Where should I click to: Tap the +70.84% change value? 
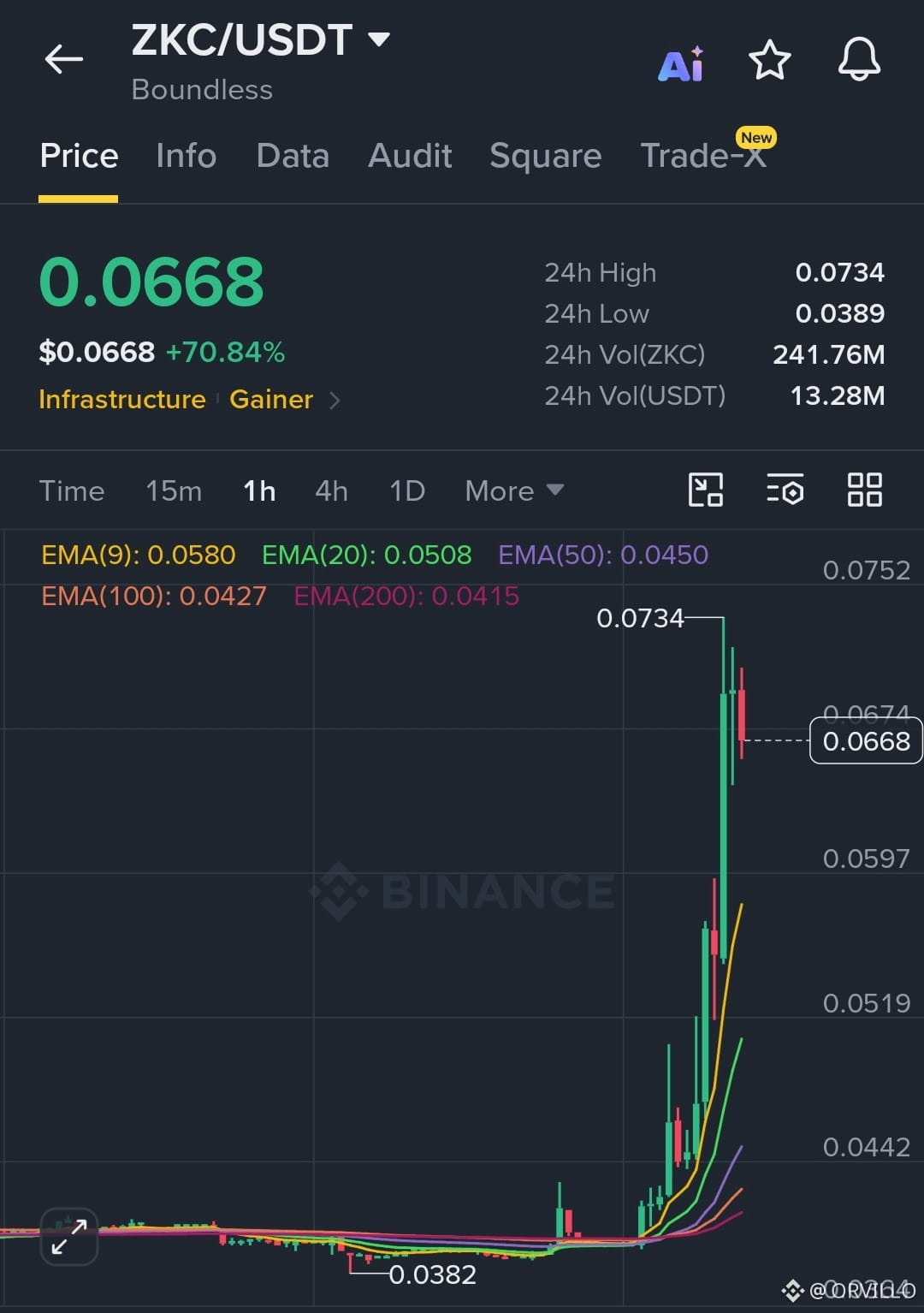[x=225, y=352]
